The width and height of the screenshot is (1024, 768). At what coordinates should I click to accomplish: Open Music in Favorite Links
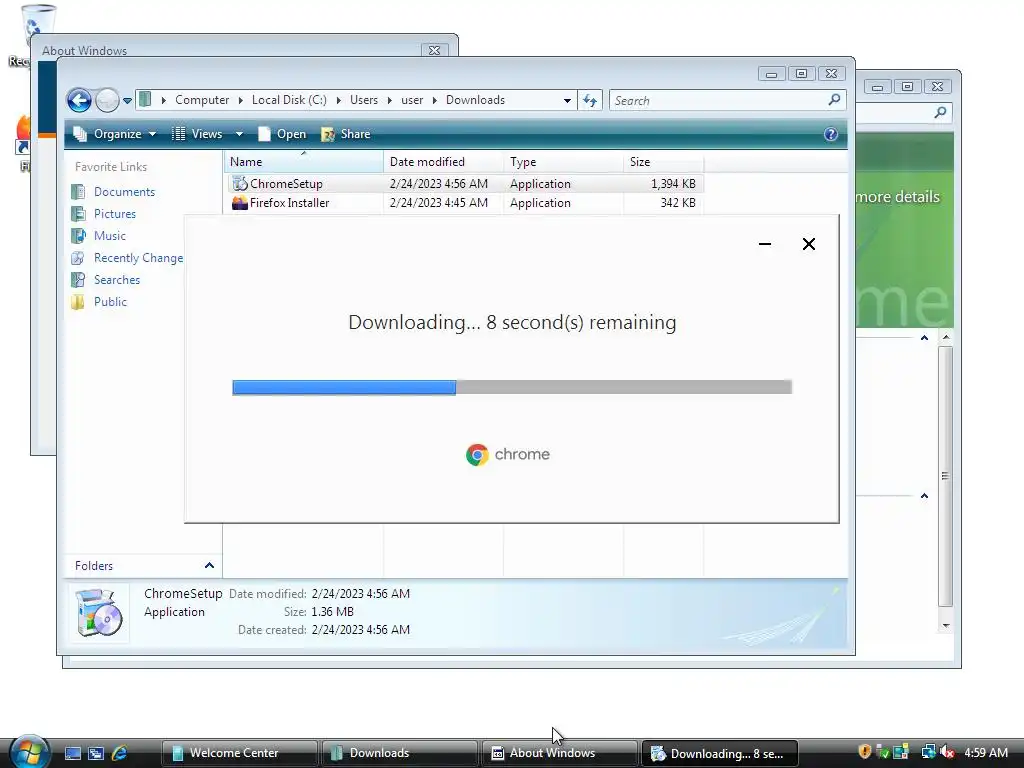(x=110, y=236)
